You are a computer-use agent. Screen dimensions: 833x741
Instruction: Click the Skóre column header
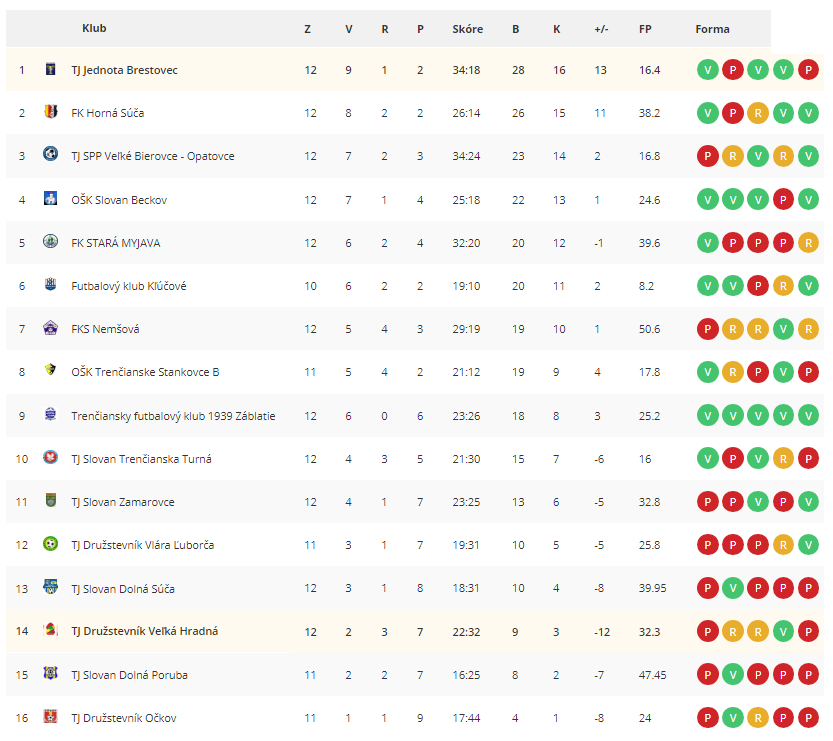(x=468, y=29)
